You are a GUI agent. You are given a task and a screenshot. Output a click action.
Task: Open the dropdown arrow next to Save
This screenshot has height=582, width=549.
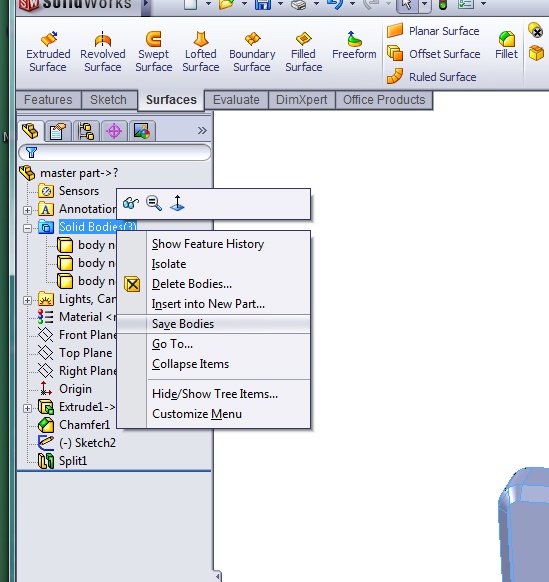(281, 4)
